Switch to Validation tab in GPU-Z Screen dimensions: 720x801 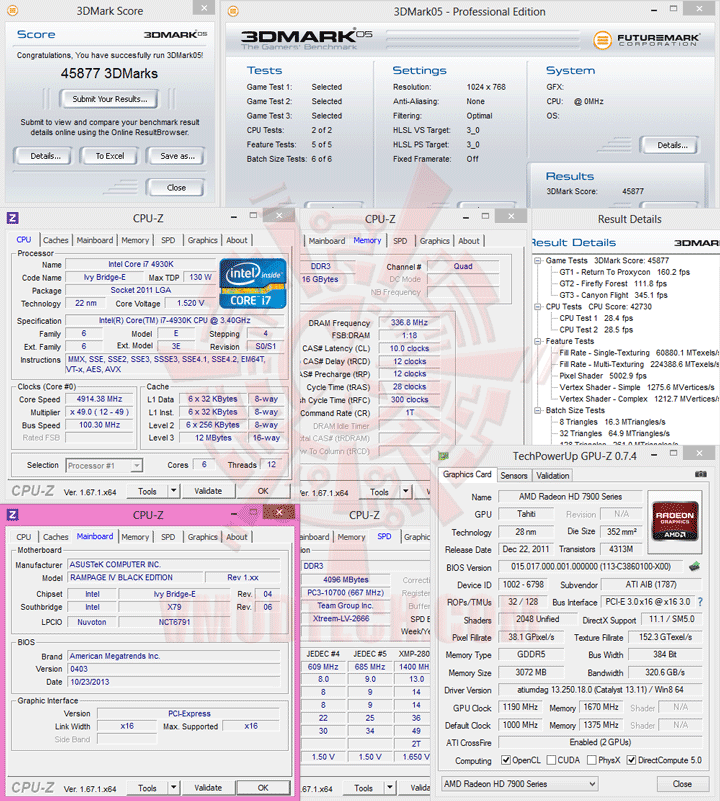click(x=552, y=476)
